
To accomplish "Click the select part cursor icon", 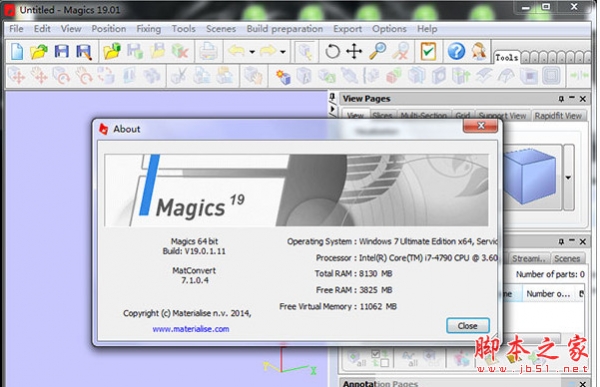I will [305, 52].
